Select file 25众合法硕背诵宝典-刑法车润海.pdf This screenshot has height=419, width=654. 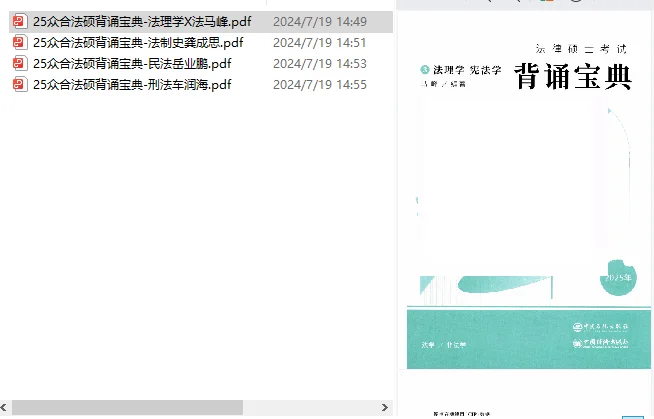[132, 85]
